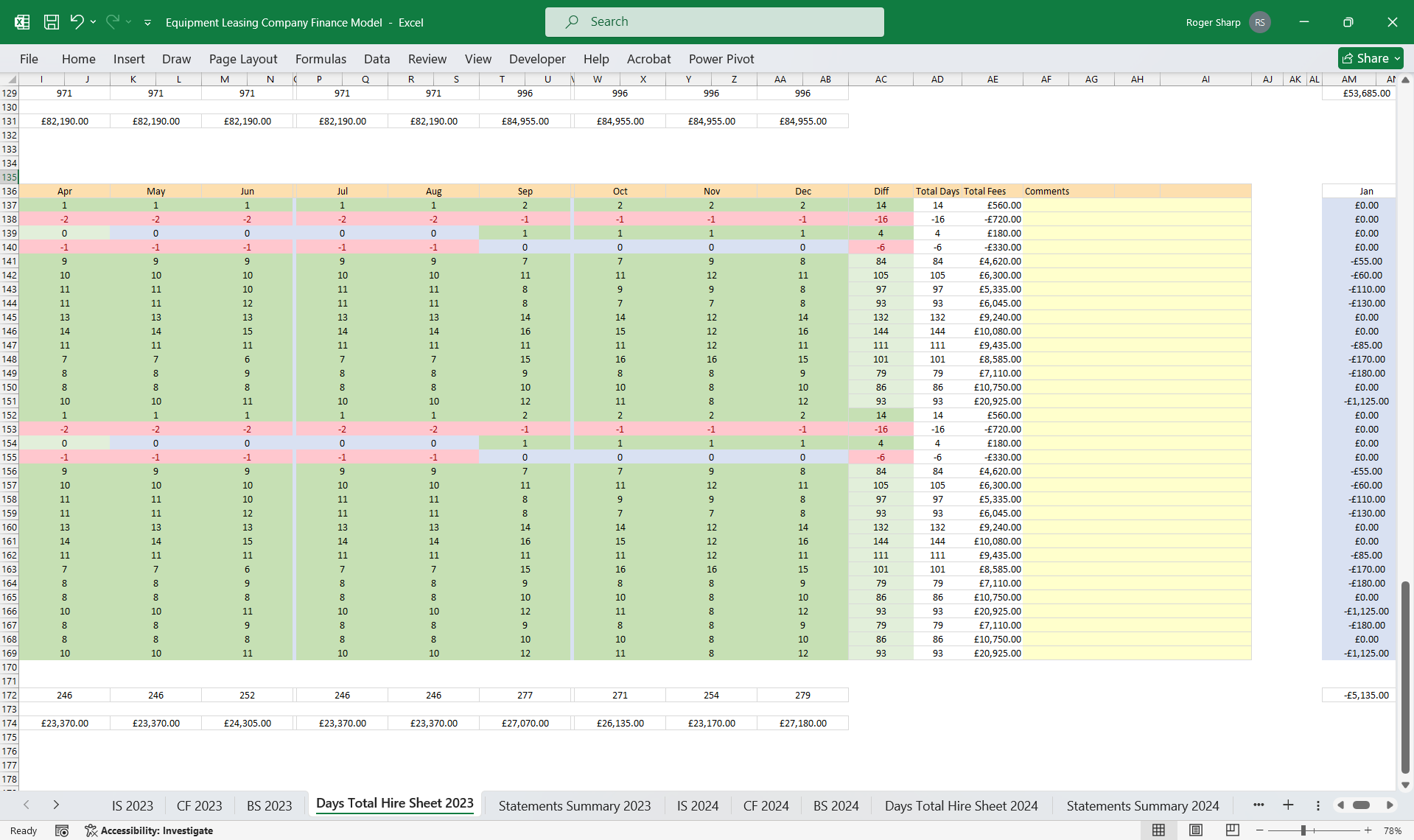This screenshot has width=1414, height=840.
Task: Open Roger Sharp account avatar
Action: tap(1260, 22)
